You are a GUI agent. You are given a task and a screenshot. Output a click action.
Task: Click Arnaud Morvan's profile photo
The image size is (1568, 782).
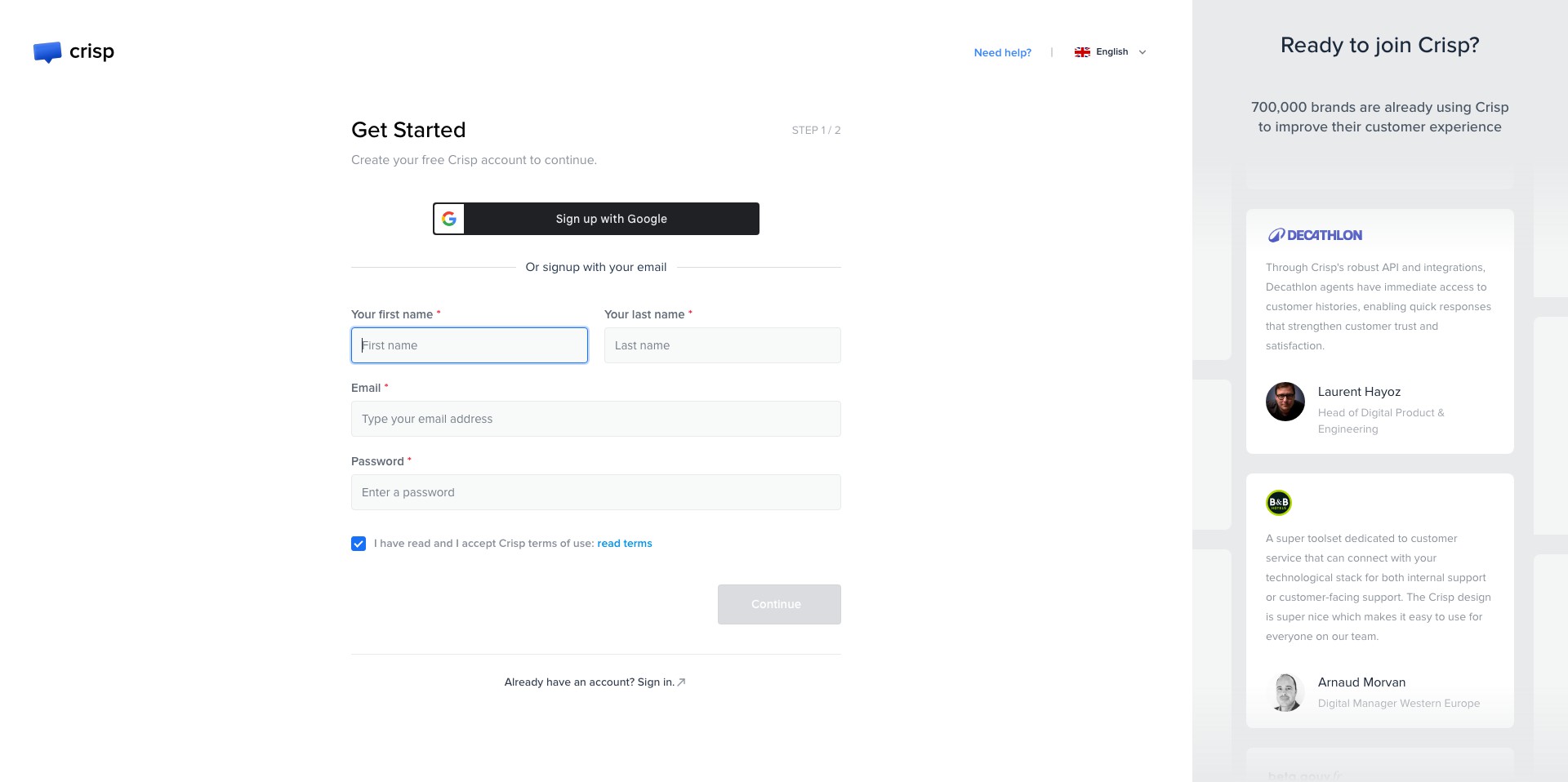(1285, 692)
